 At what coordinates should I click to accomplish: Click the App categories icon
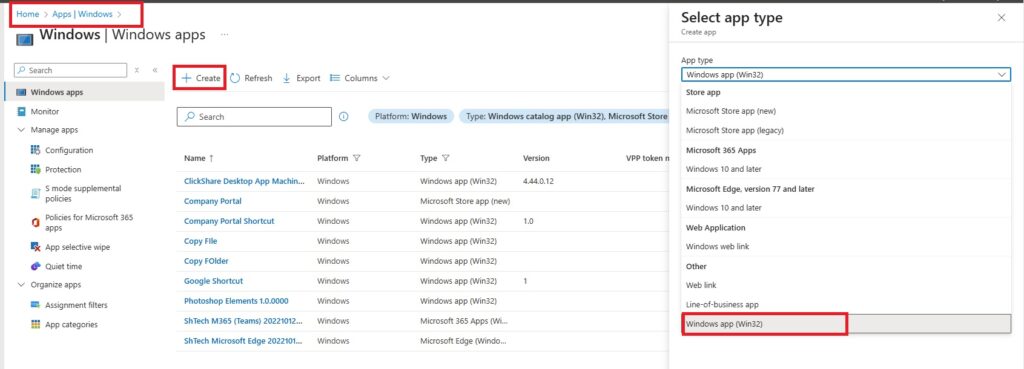[x=35, y=325]
